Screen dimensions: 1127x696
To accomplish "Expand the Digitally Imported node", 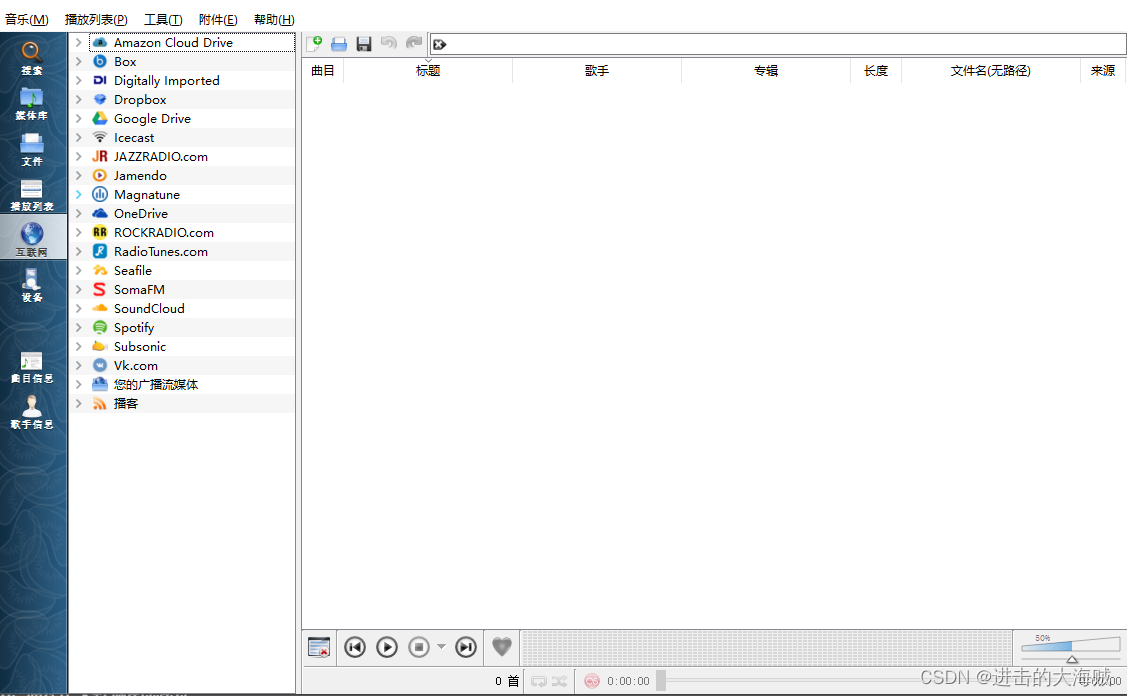I will 79,81.
